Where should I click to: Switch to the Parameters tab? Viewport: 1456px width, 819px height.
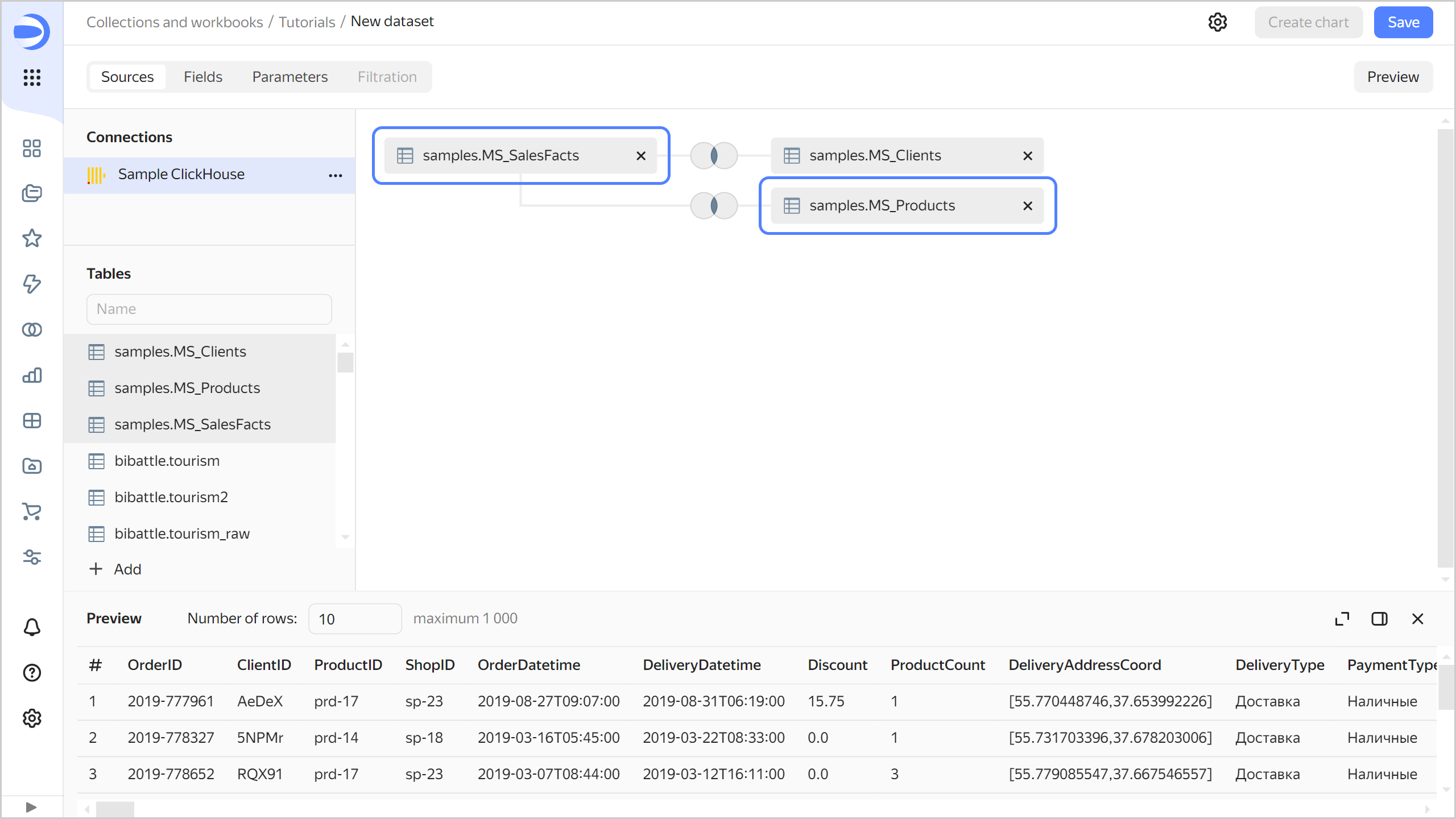(x=289, y=77)
